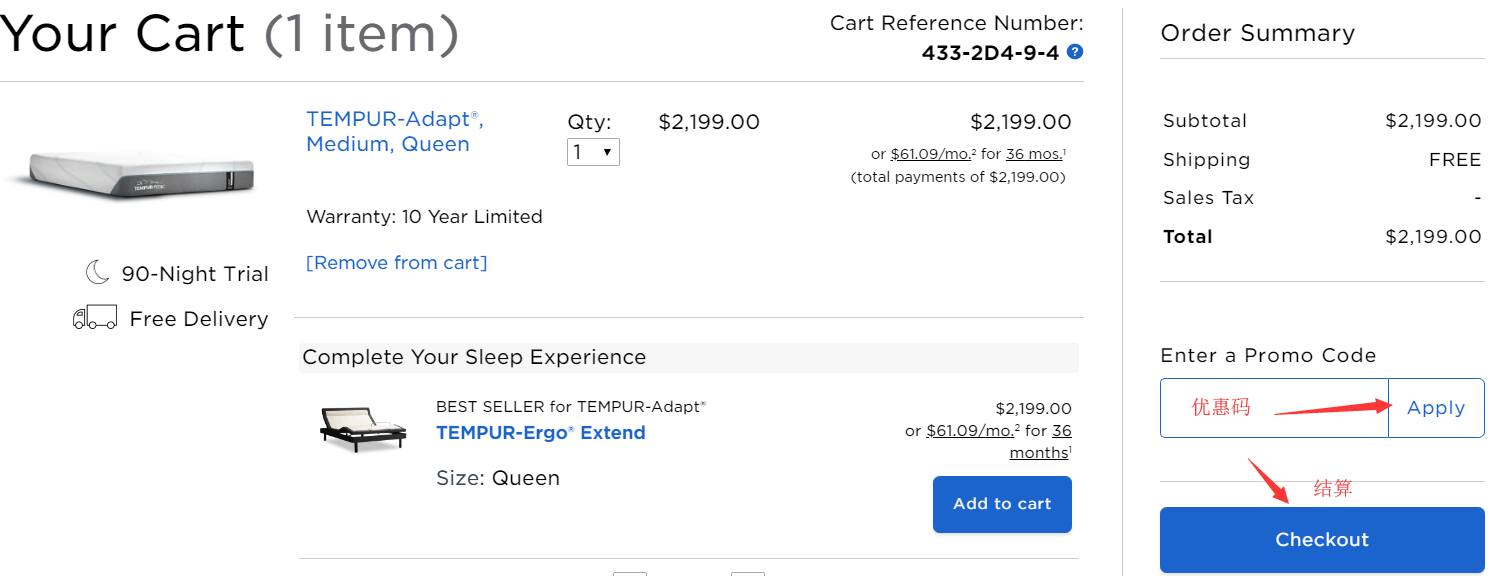1503x576 pixels.
Task: Click the mattress $61.09/mo. financing link
Action: 932,155
